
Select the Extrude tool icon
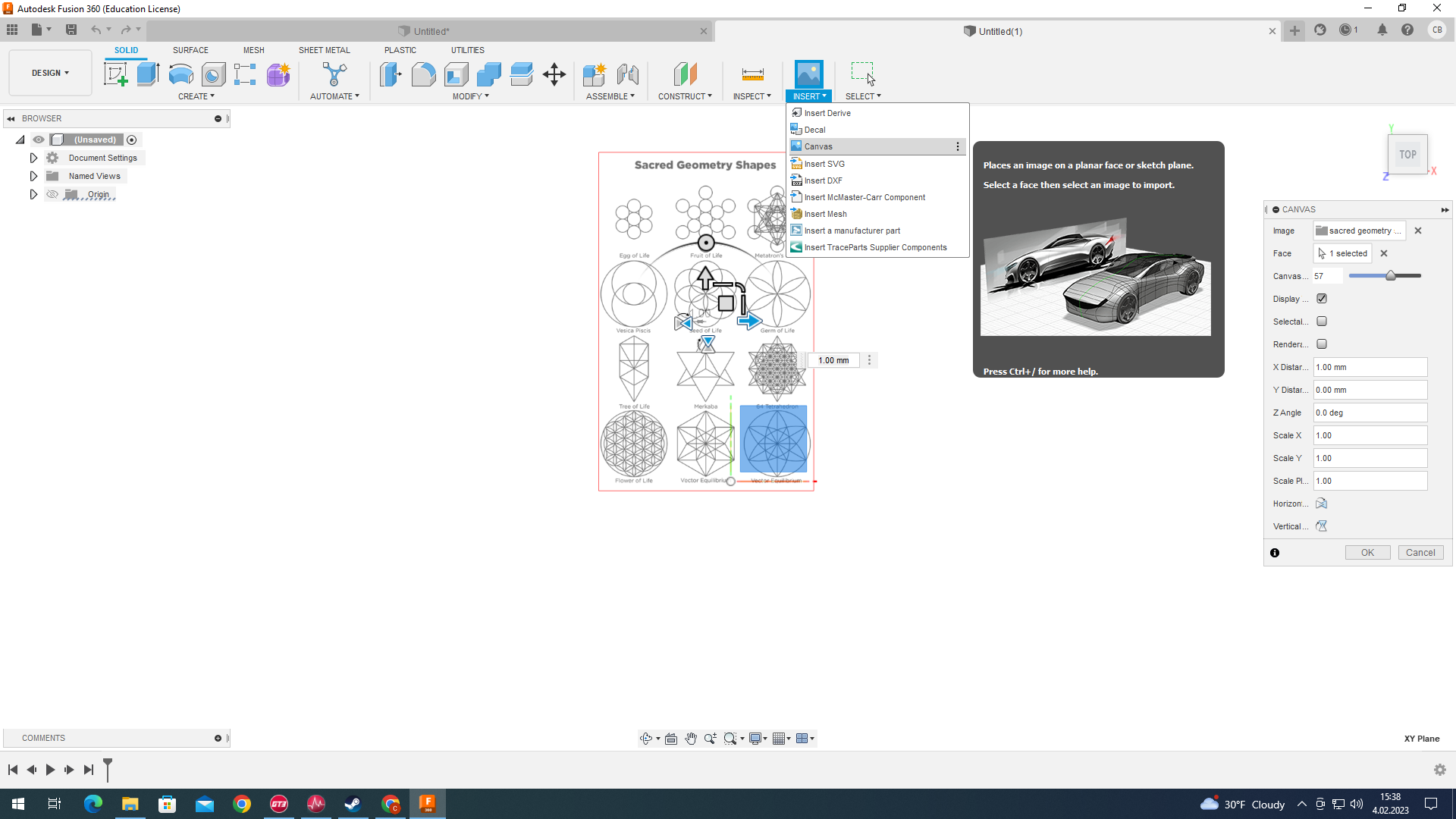148,74
